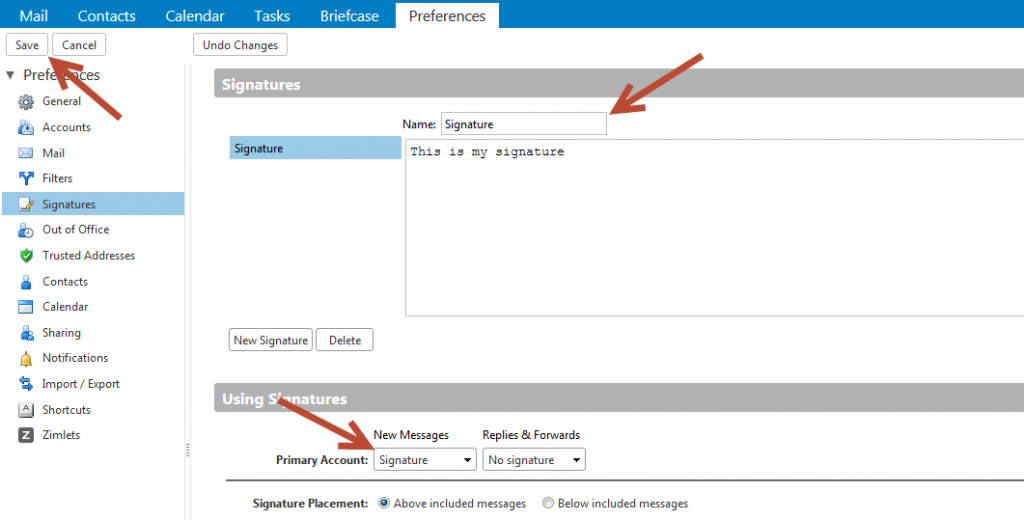This screenshot has height=520, width=1024.
Task: Open Shortcuts preferences label
Action: click(67, 410)
